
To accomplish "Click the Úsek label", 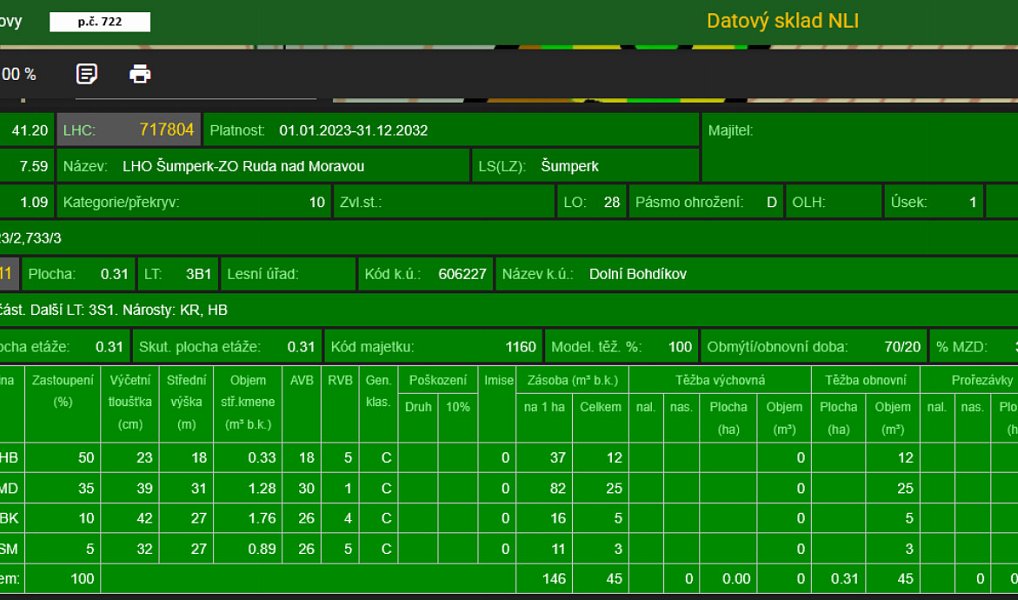I will (x=907, y=202).
